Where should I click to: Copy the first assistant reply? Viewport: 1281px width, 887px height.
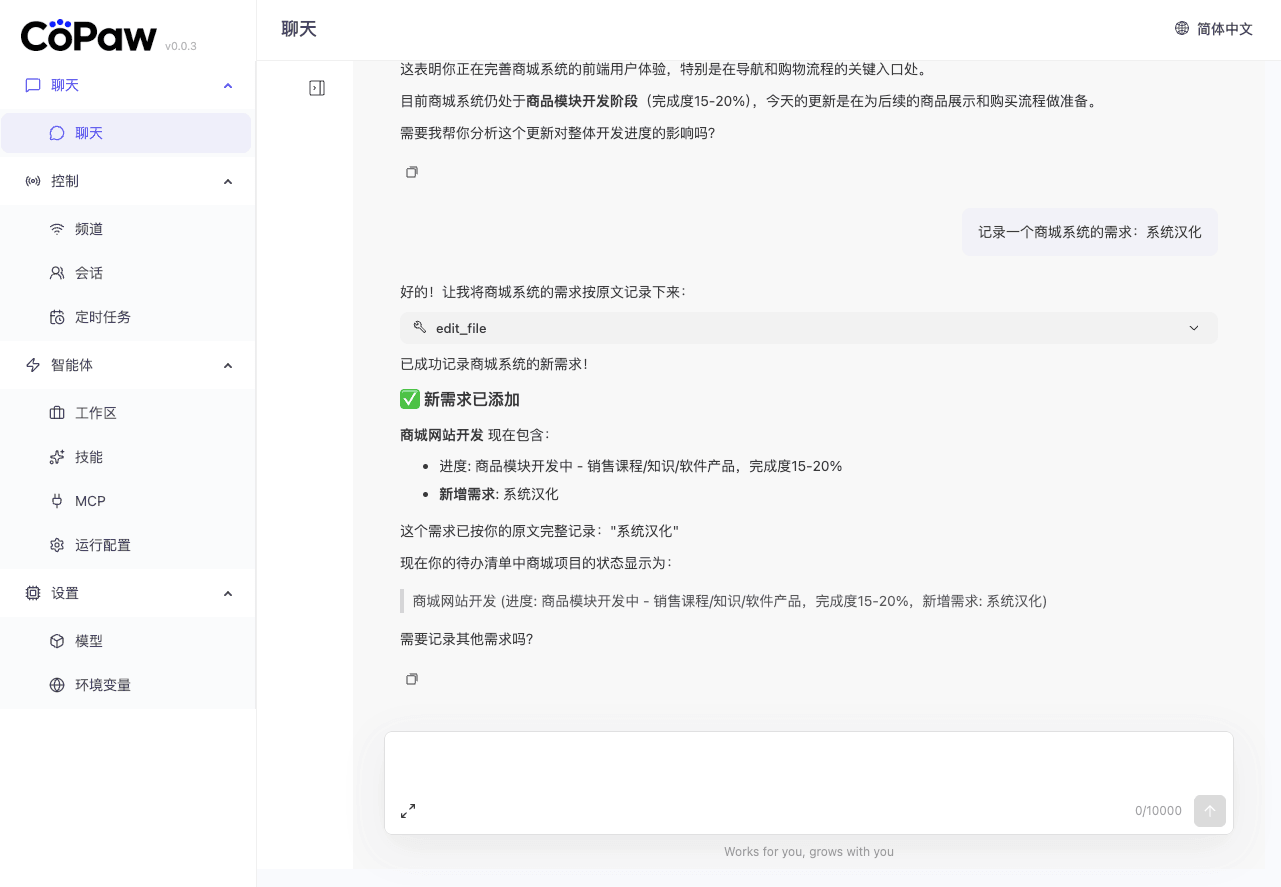tap(411, 172)
